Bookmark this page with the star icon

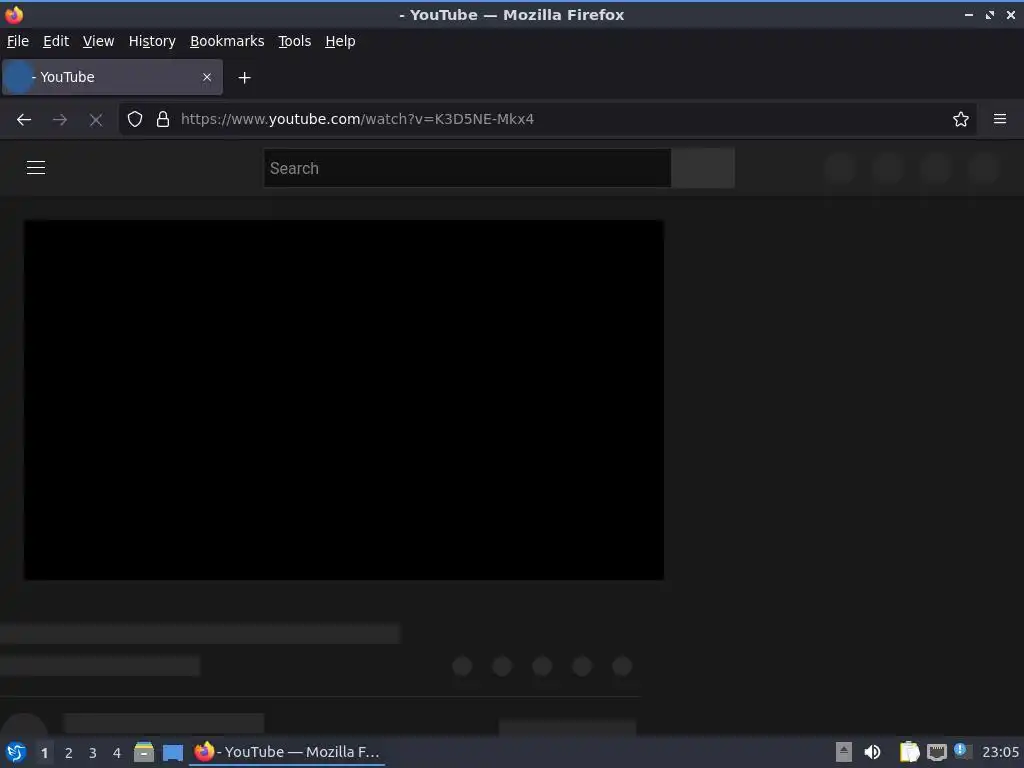click(x=960, y=119)
